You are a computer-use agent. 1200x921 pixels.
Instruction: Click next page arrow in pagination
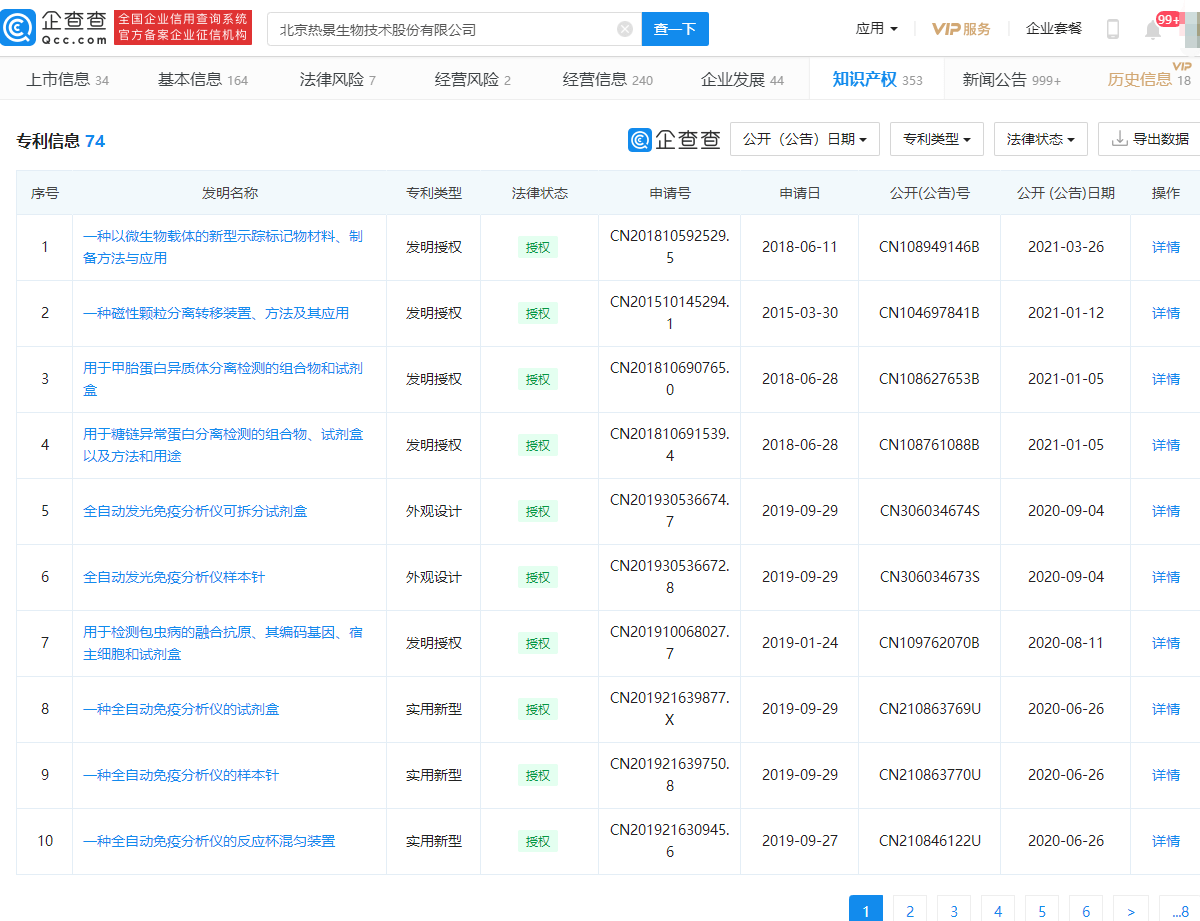click(1130, 911)
